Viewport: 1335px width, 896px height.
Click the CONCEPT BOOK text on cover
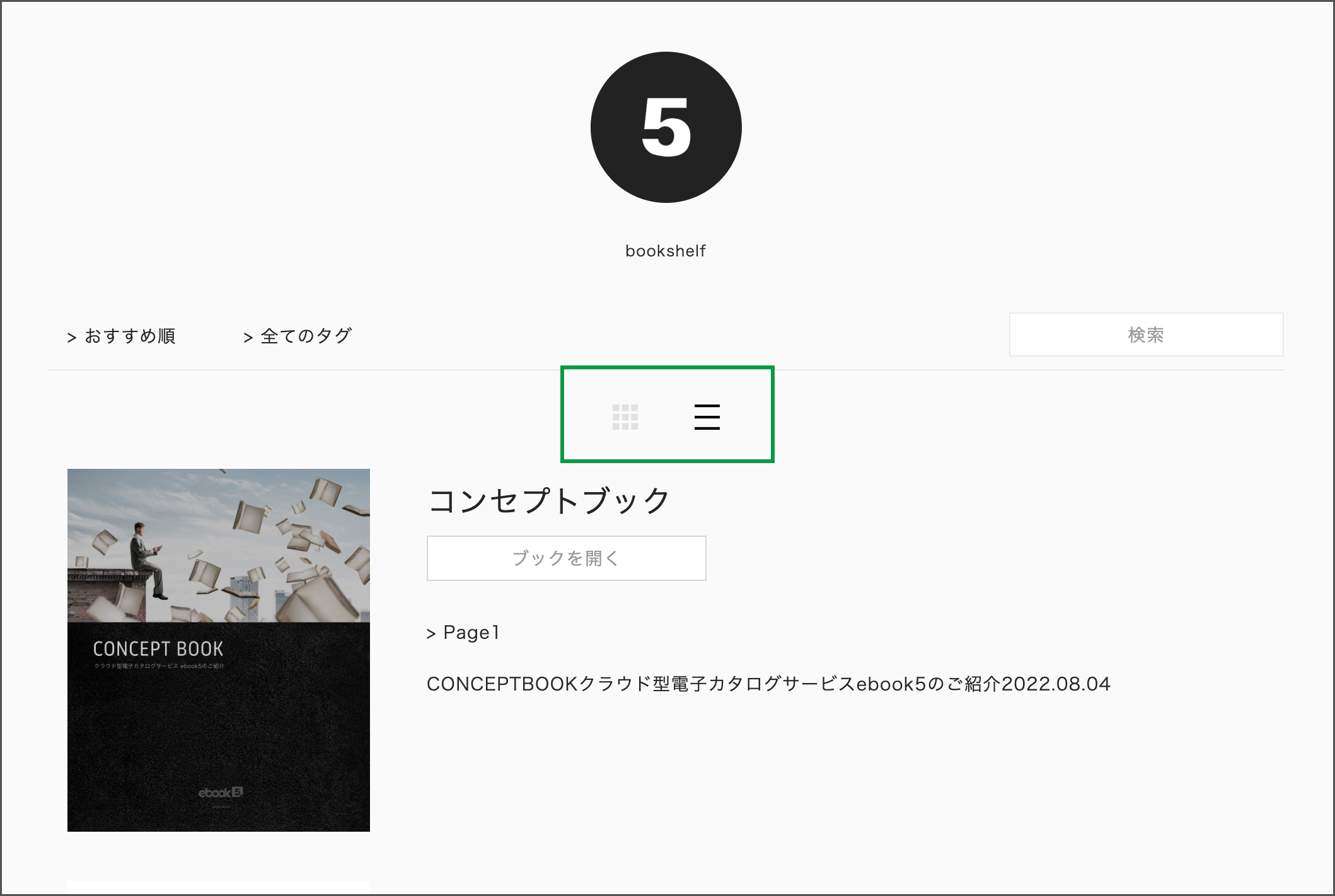click(x=158, y=649)
